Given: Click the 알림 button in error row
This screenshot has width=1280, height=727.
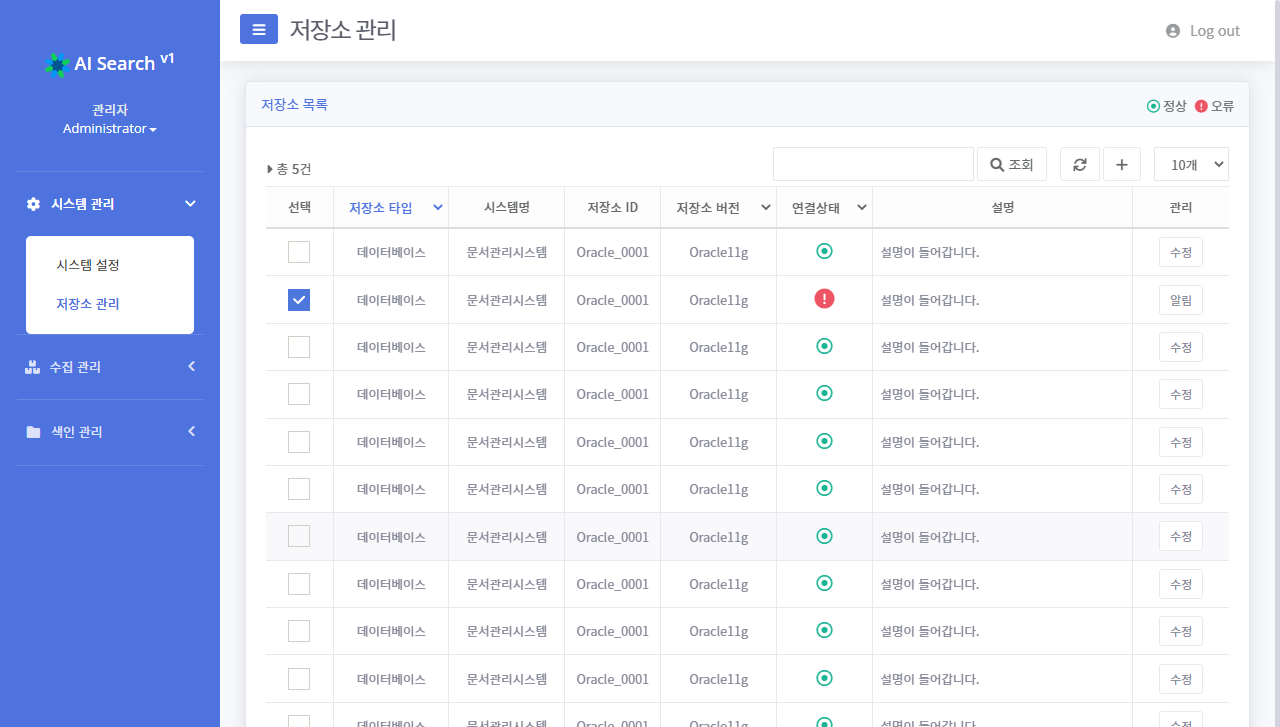Looking at the screenshot, I should tap(1180, 300).
